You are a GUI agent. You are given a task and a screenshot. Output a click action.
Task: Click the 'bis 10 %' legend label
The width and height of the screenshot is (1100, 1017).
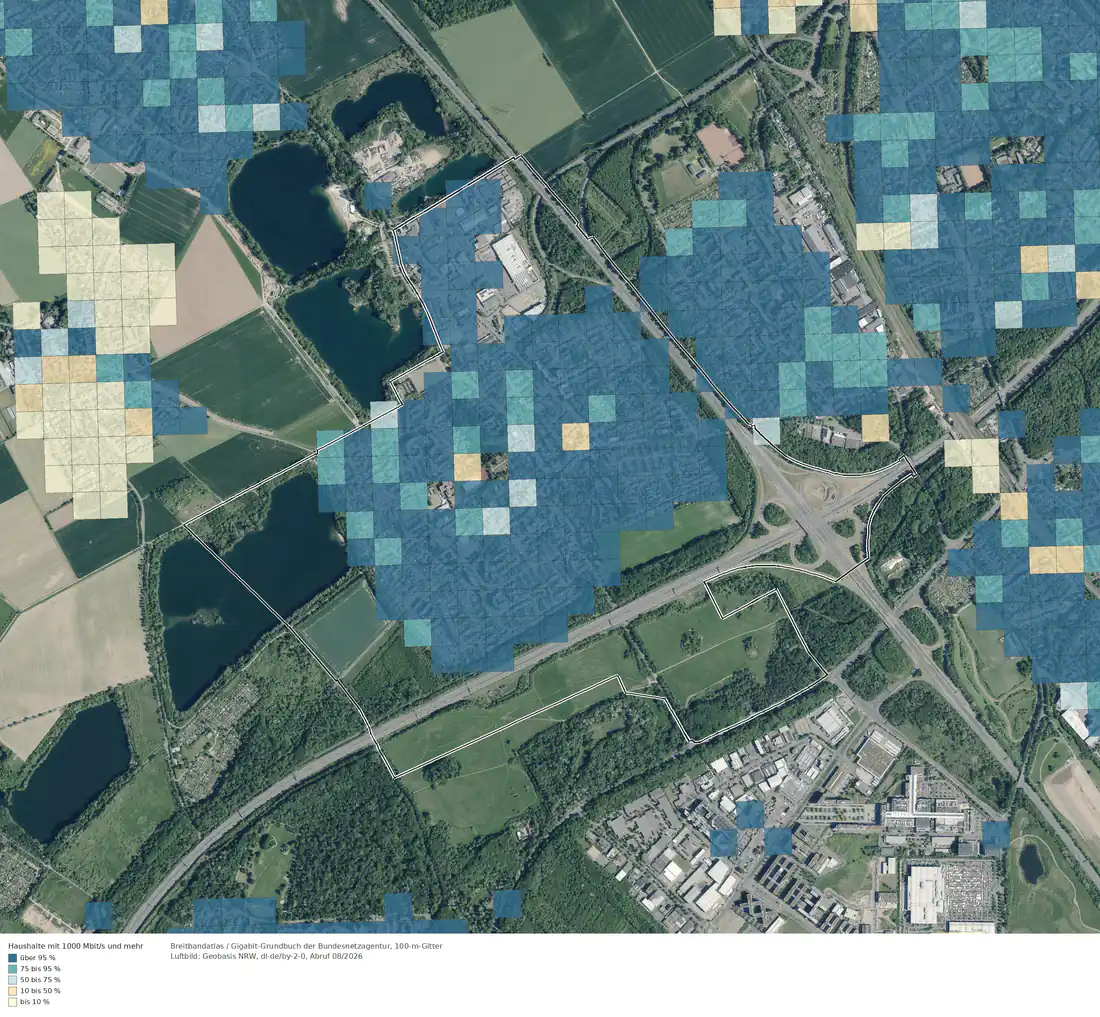pos(35,1002)
